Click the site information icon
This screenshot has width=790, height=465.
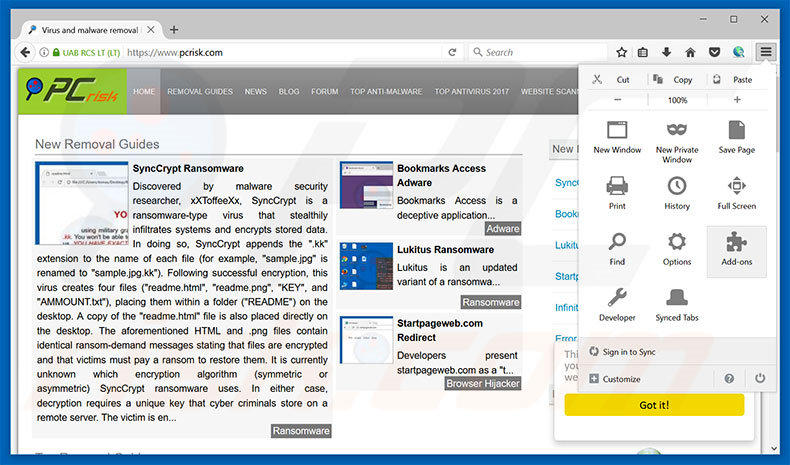click(44, 52)
